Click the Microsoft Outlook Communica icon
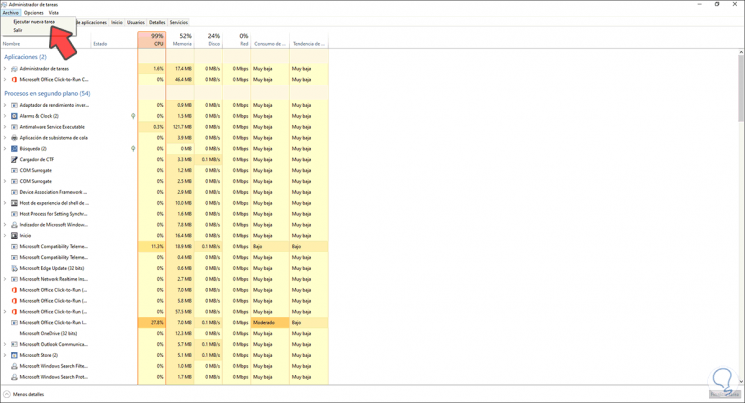745x403 pixels. point(14,344)
